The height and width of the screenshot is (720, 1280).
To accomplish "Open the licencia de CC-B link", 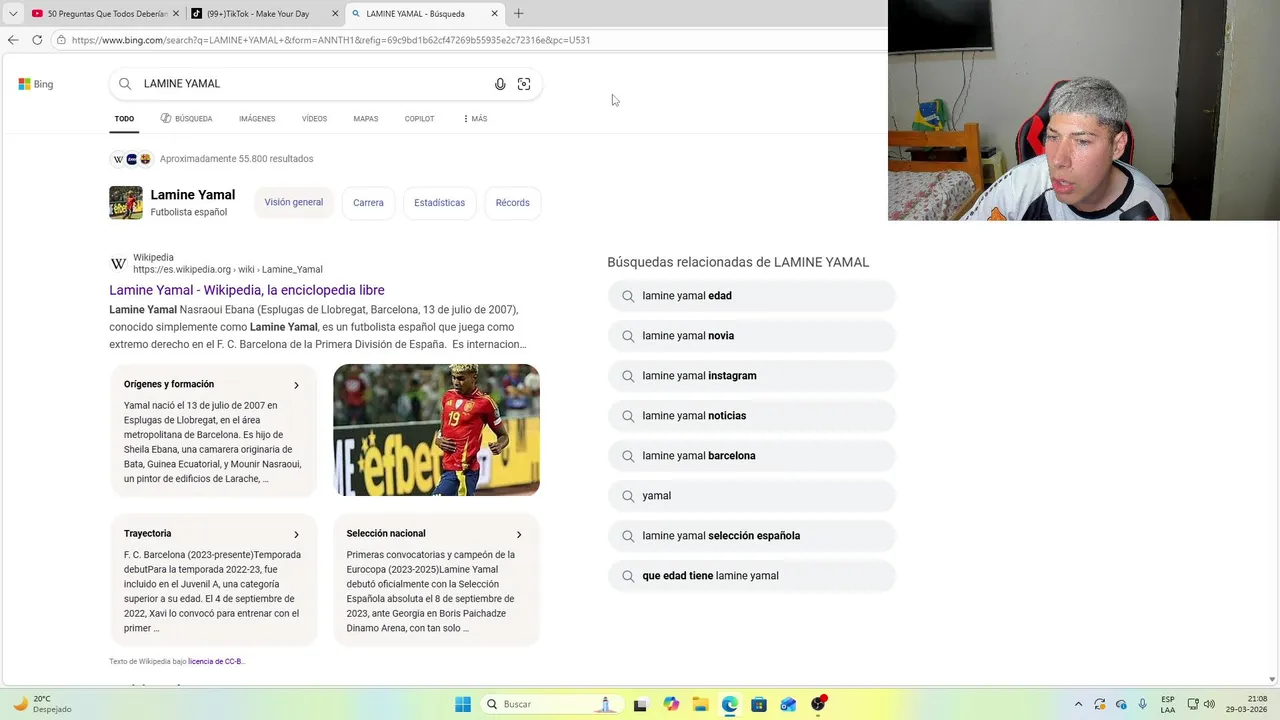I will point(216,661).
